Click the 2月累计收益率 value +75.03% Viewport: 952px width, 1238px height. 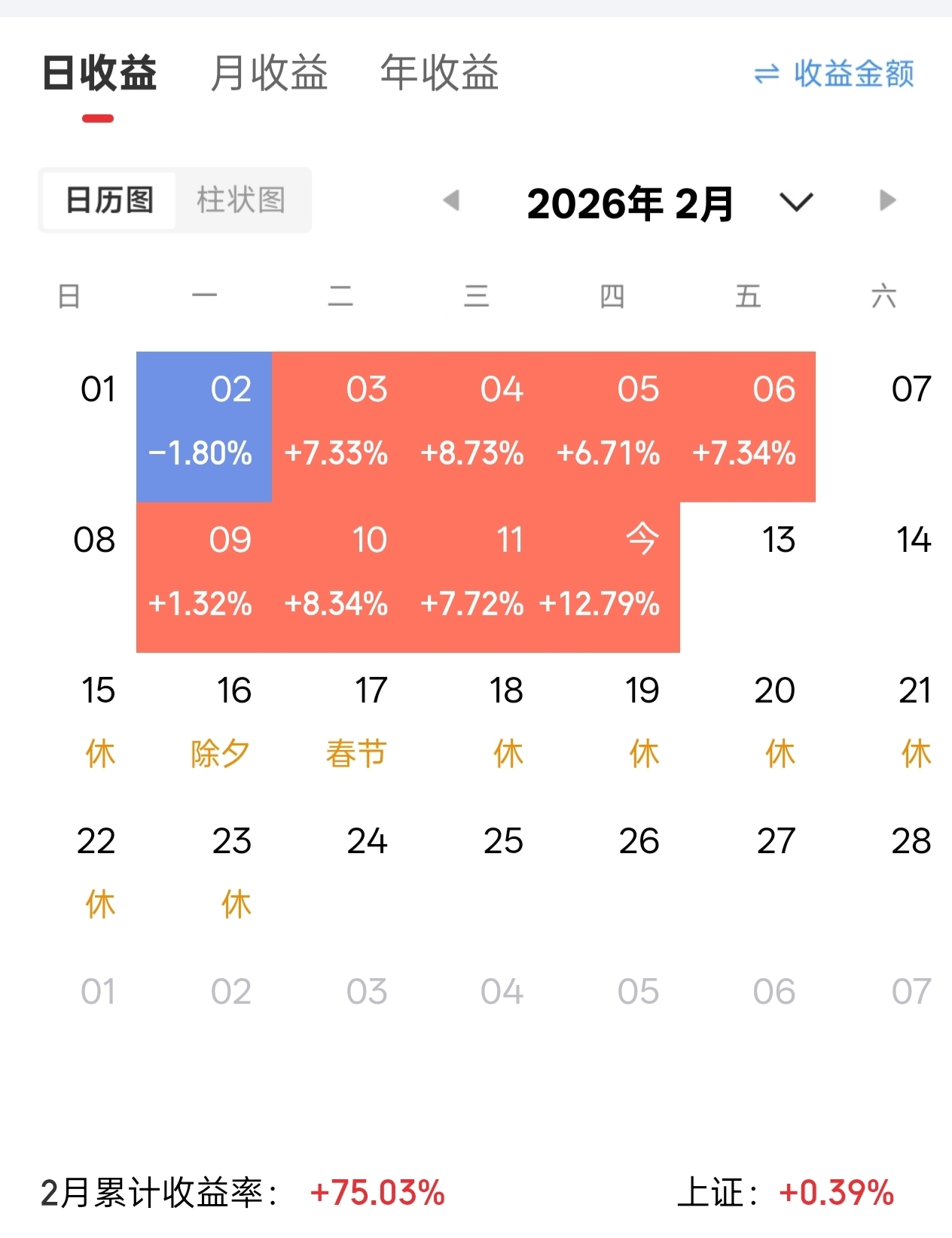377,1193
